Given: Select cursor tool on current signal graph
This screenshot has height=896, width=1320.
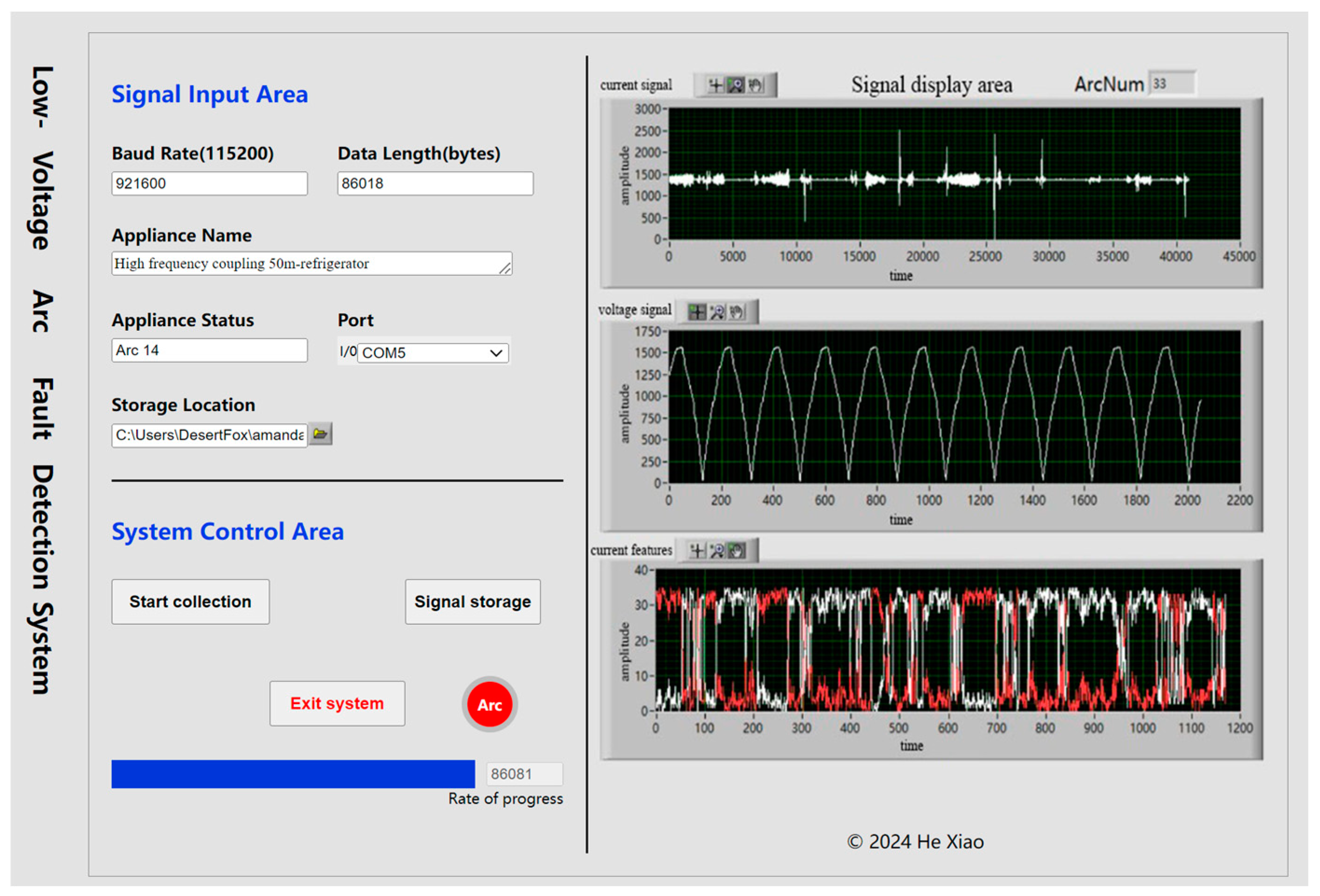Looking at the screenshot, I should [715, 86].
